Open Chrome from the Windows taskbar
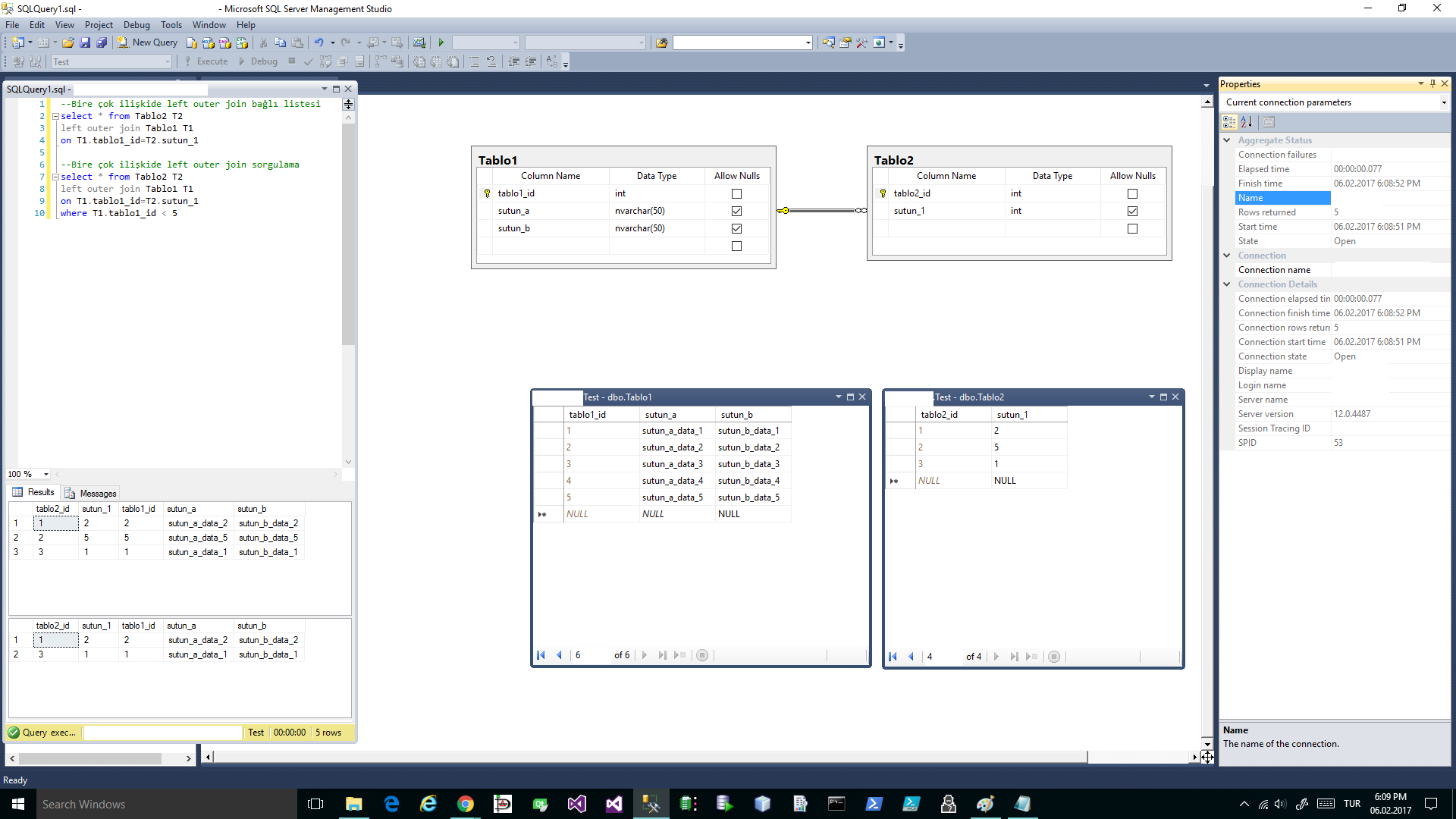This screenshot has width=1456, height=819. (466, 805)
